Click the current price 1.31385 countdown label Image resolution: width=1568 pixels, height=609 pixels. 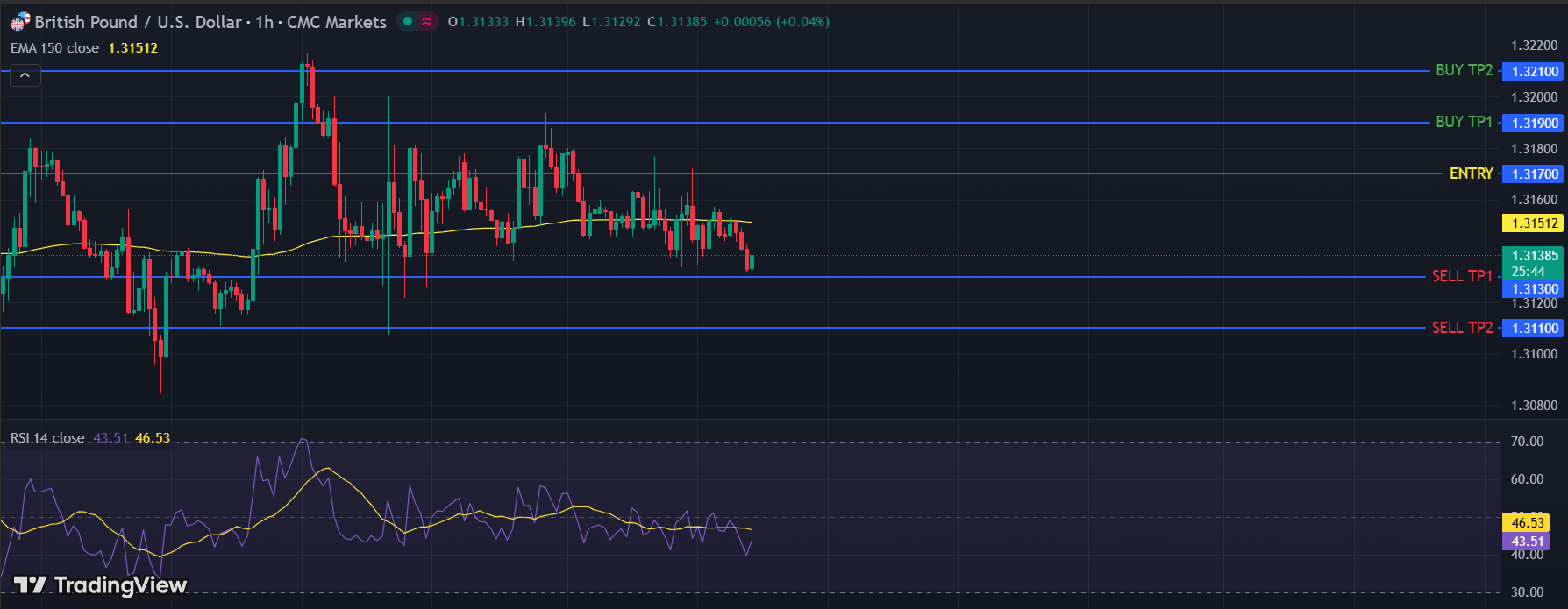(x=1534, y=264)
